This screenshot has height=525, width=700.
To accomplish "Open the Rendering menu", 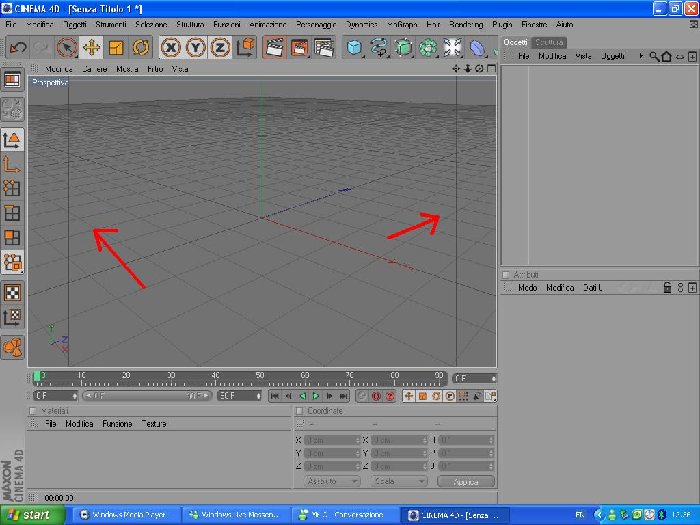I will tap(466, 25).
